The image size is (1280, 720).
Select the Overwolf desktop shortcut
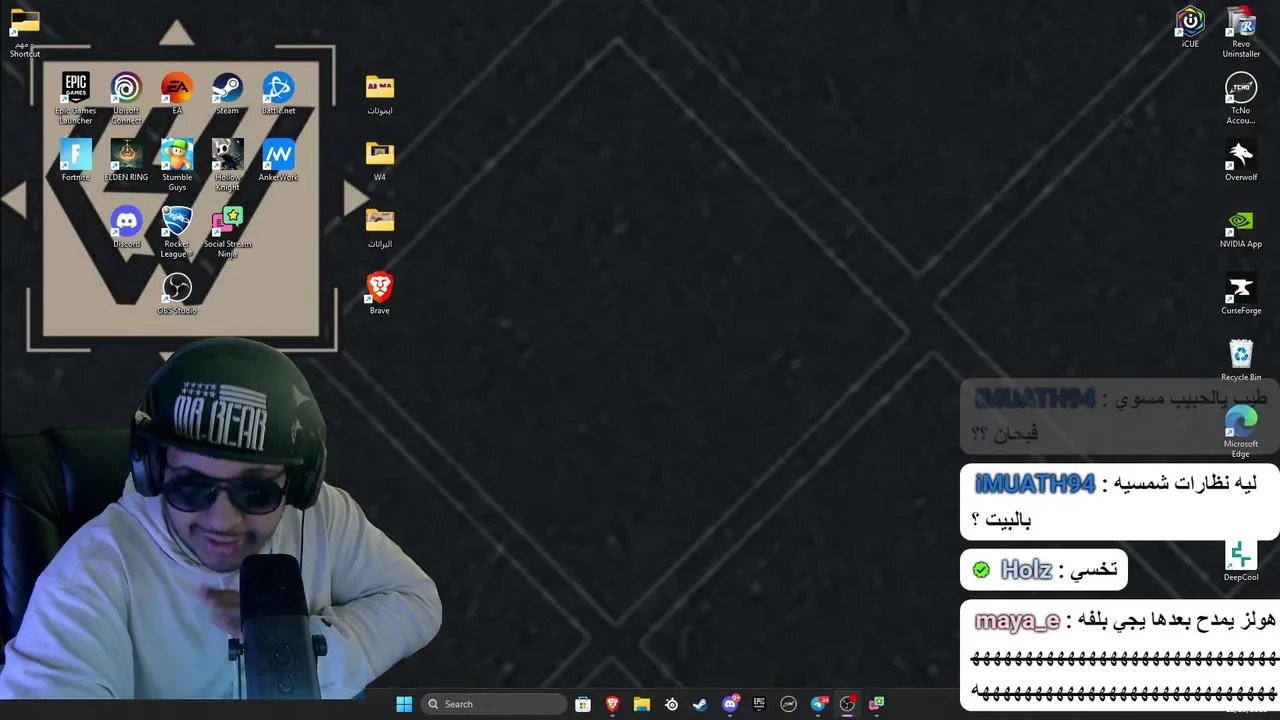(1241, 160)
